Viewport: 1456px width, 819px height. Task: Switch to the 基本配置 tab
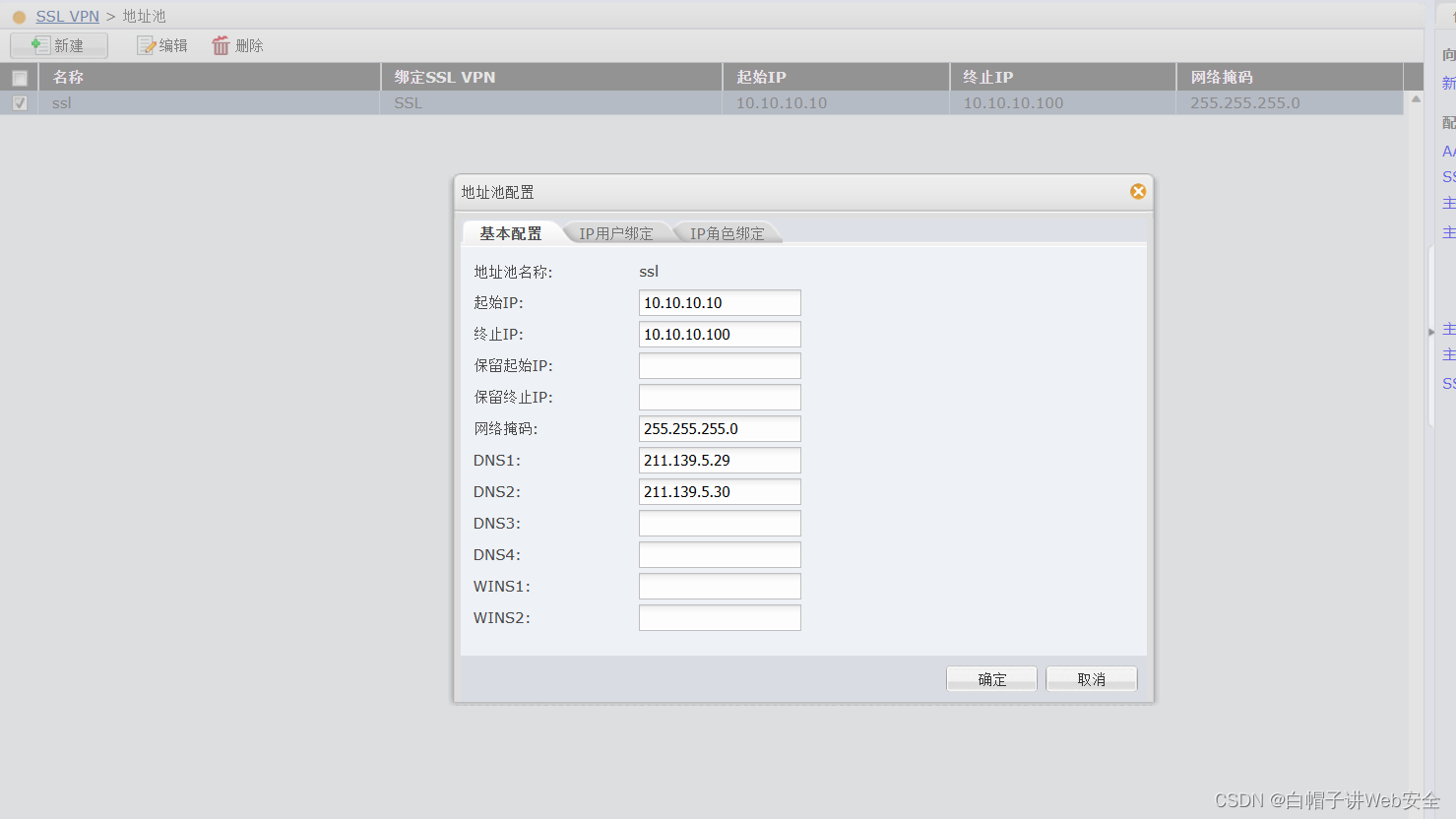click(x=511, y=233)
